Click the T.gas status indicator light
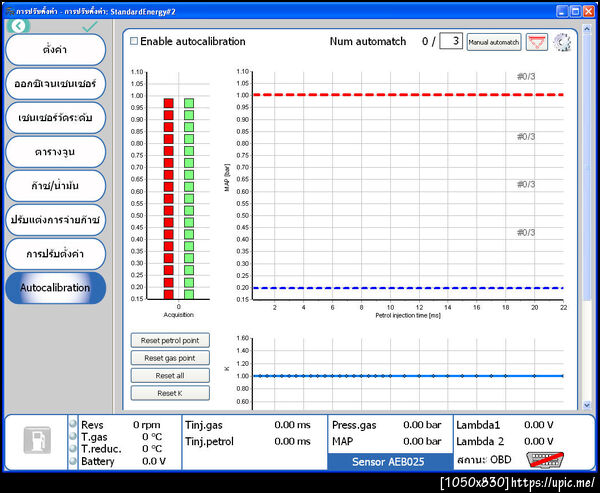 [x=73, y=436]
